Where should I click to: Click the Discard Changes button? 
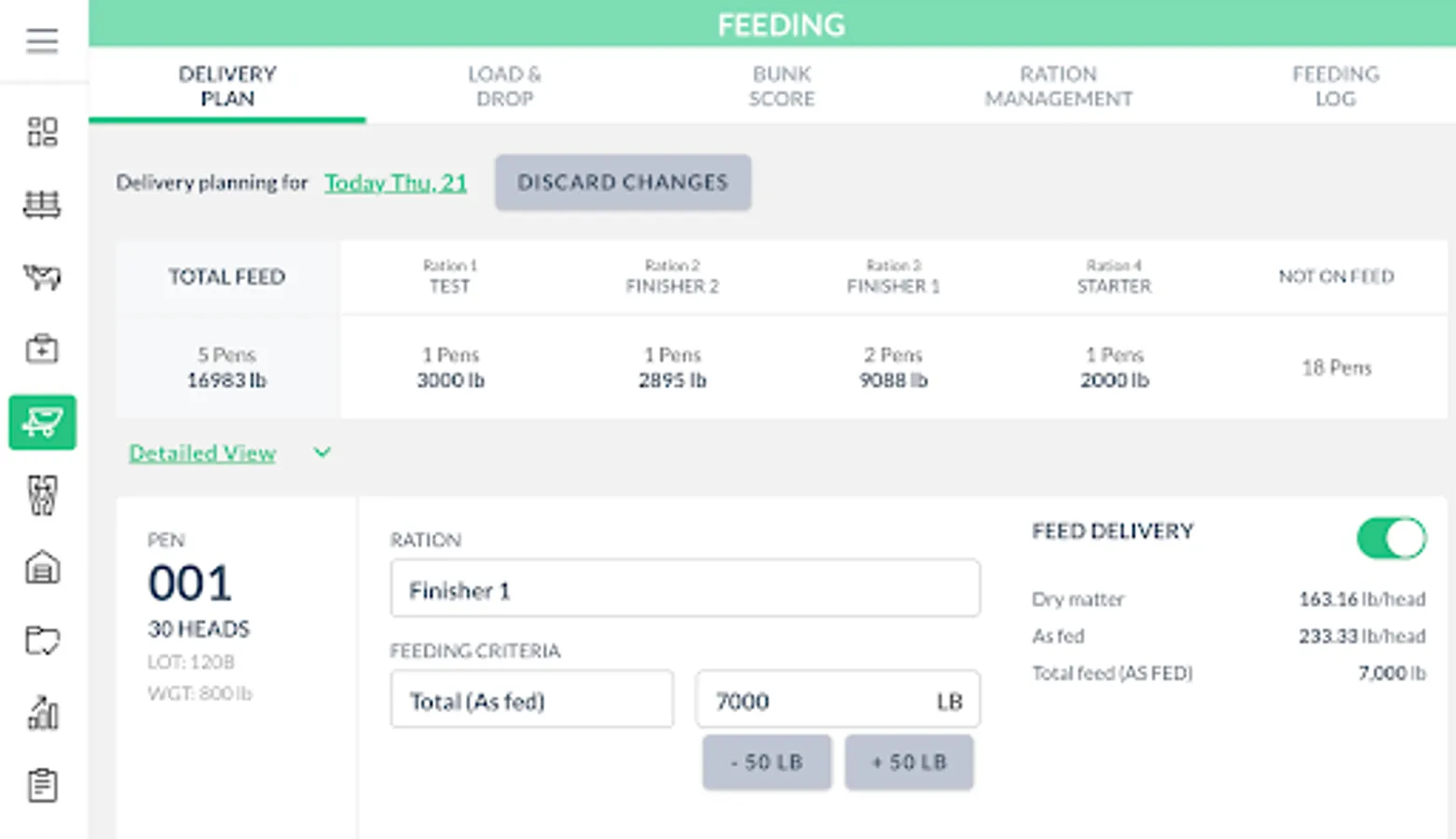point(623,183)
